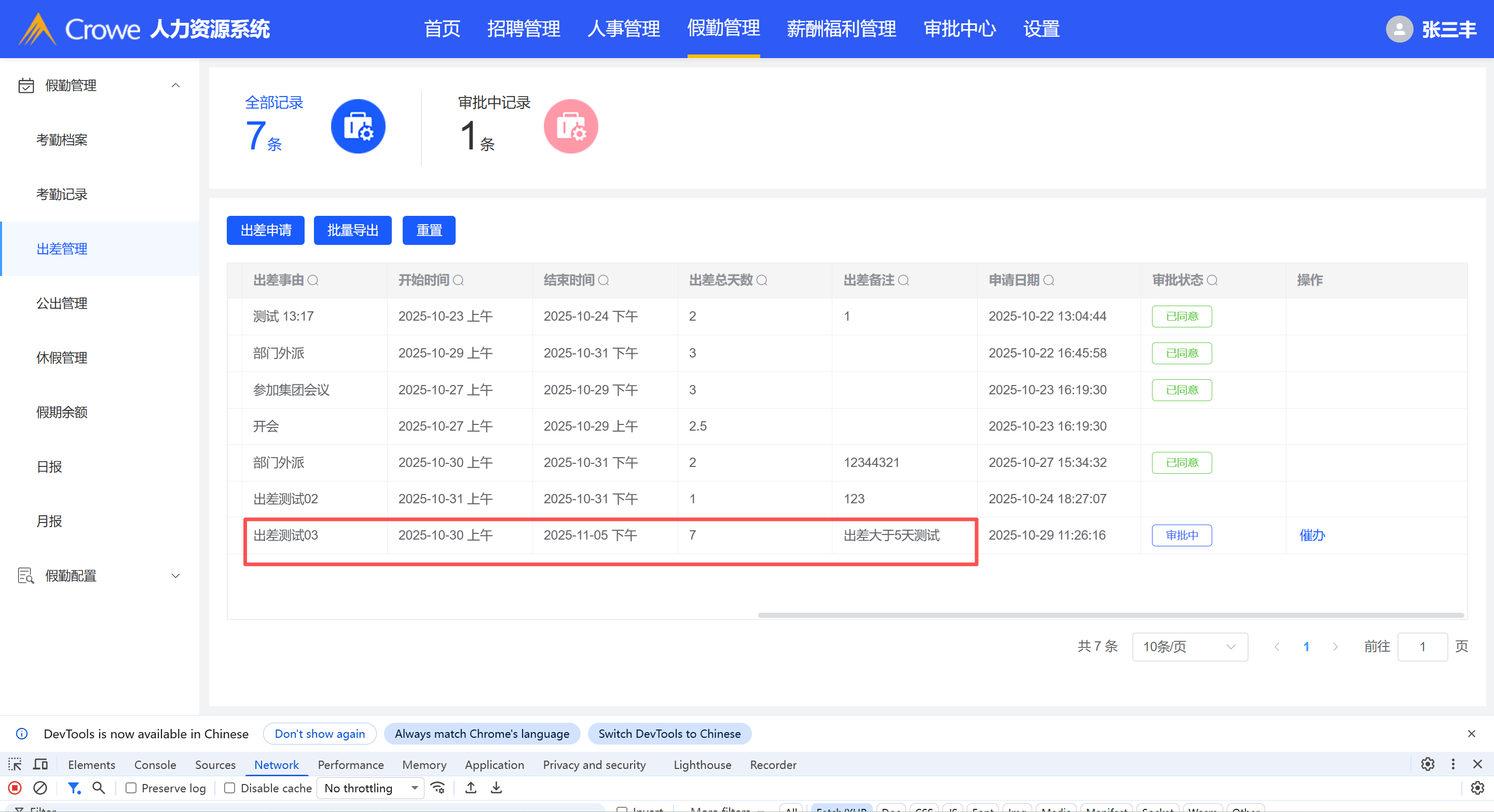Open the No throttling dropdown
The image size is (1494, 812).
coord(371,788)
